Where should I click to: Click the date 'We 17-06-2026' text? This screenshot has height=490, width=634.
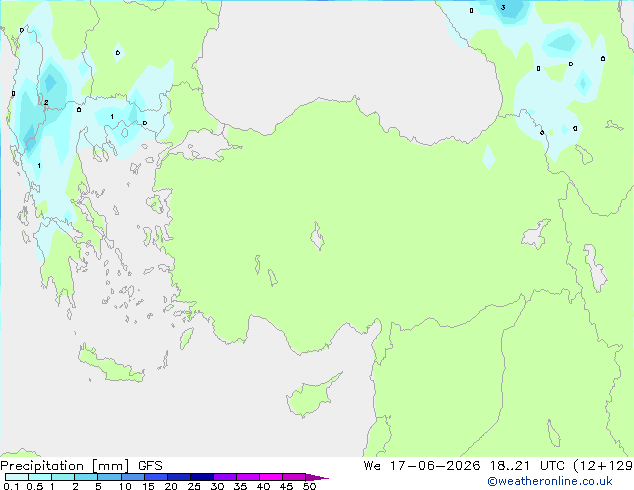pos(422,466)
